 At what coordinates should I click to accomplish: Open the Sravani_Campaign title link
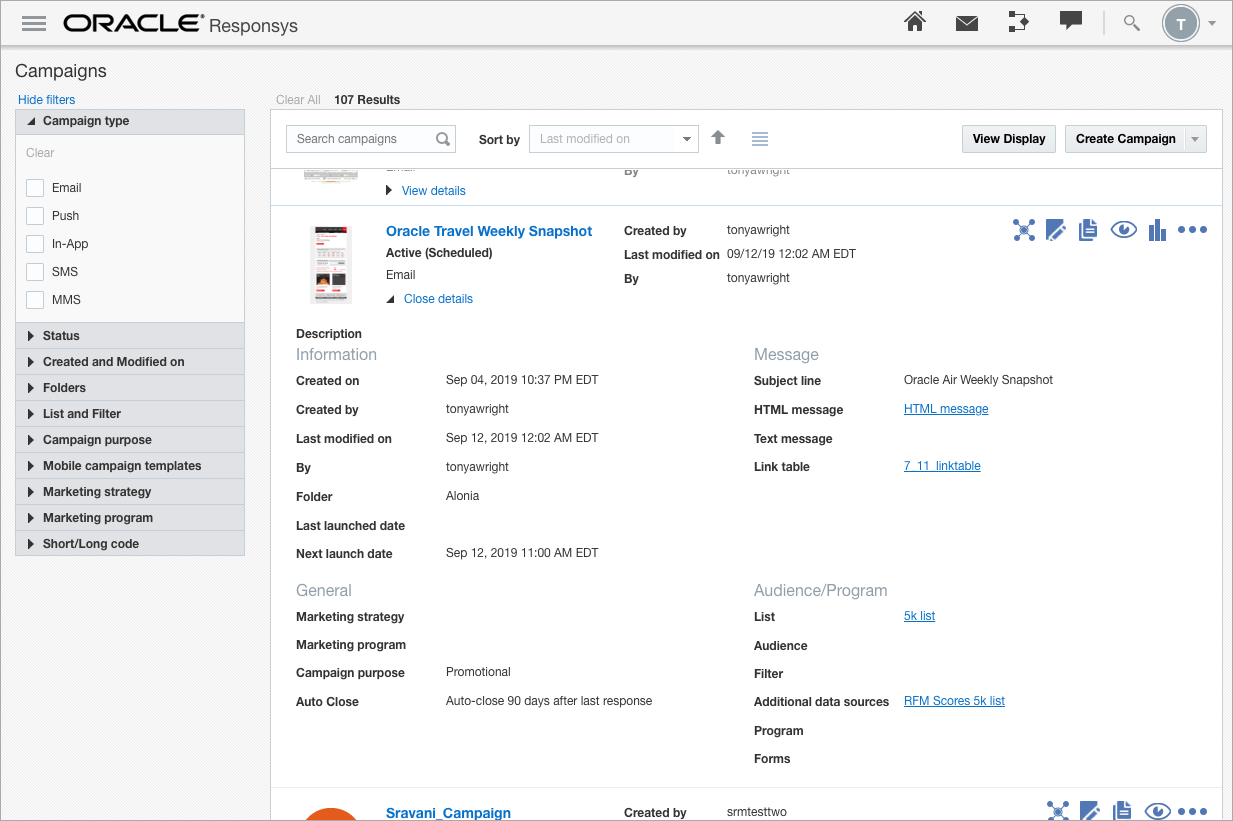coord(448,813)
